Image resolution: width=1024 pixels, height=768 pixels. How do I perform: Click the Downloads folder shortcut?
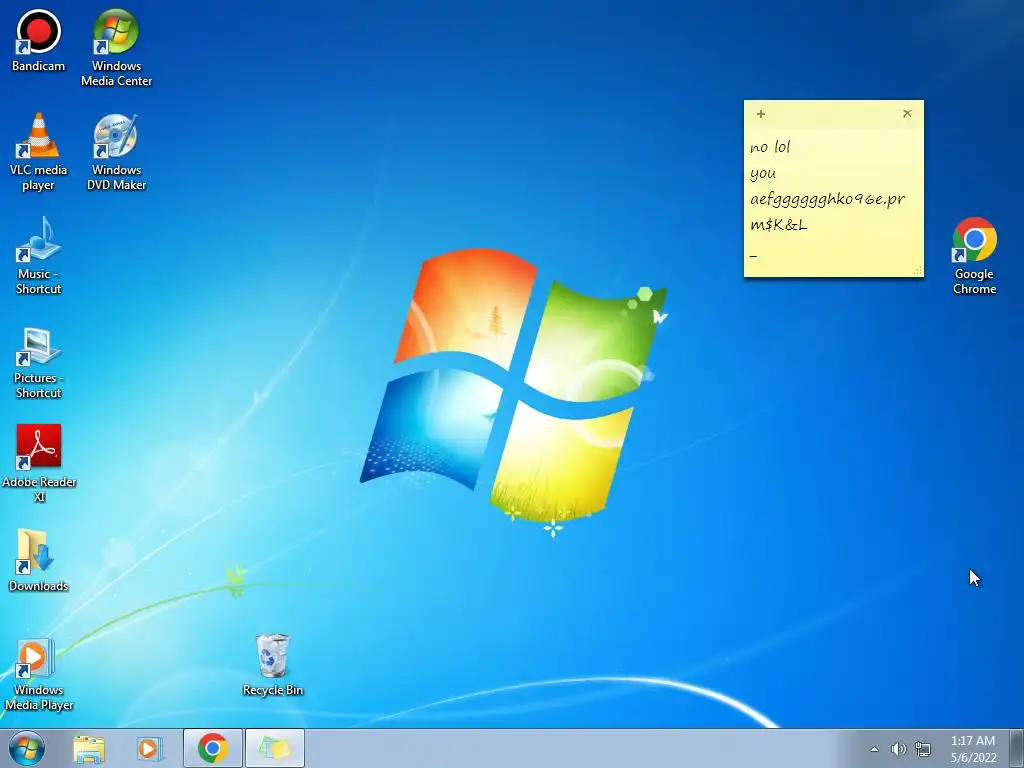tap(39, 560)
